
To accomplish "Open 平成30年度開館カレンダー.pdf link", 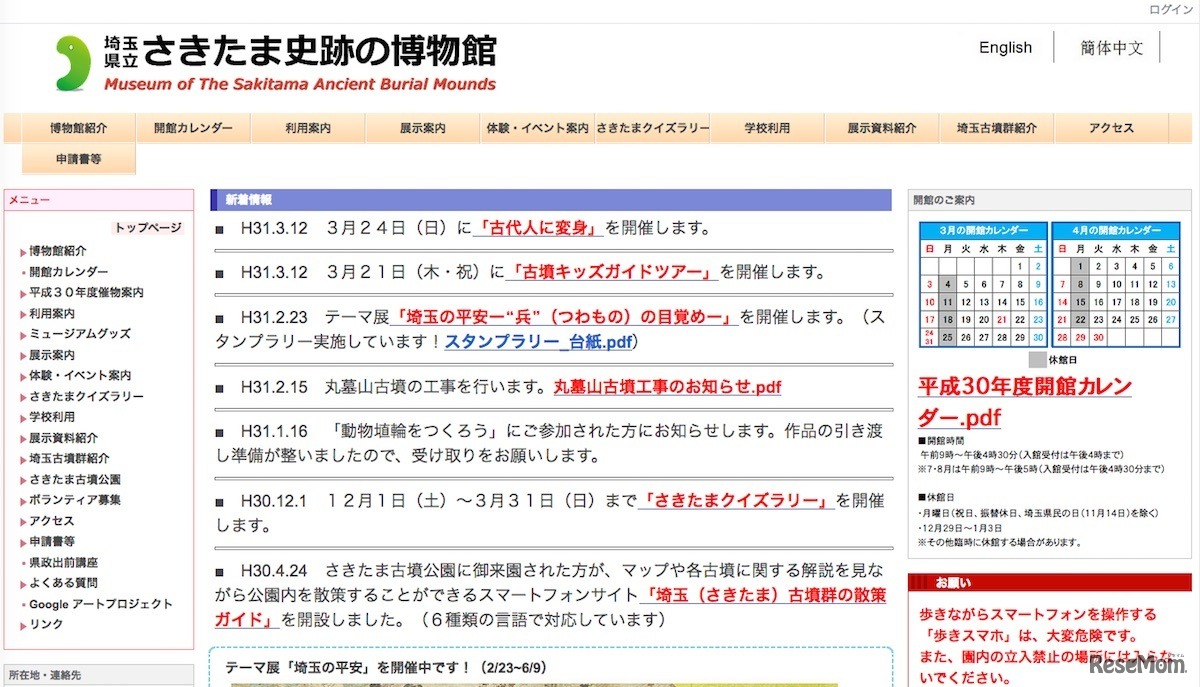I will (1024, 401).
